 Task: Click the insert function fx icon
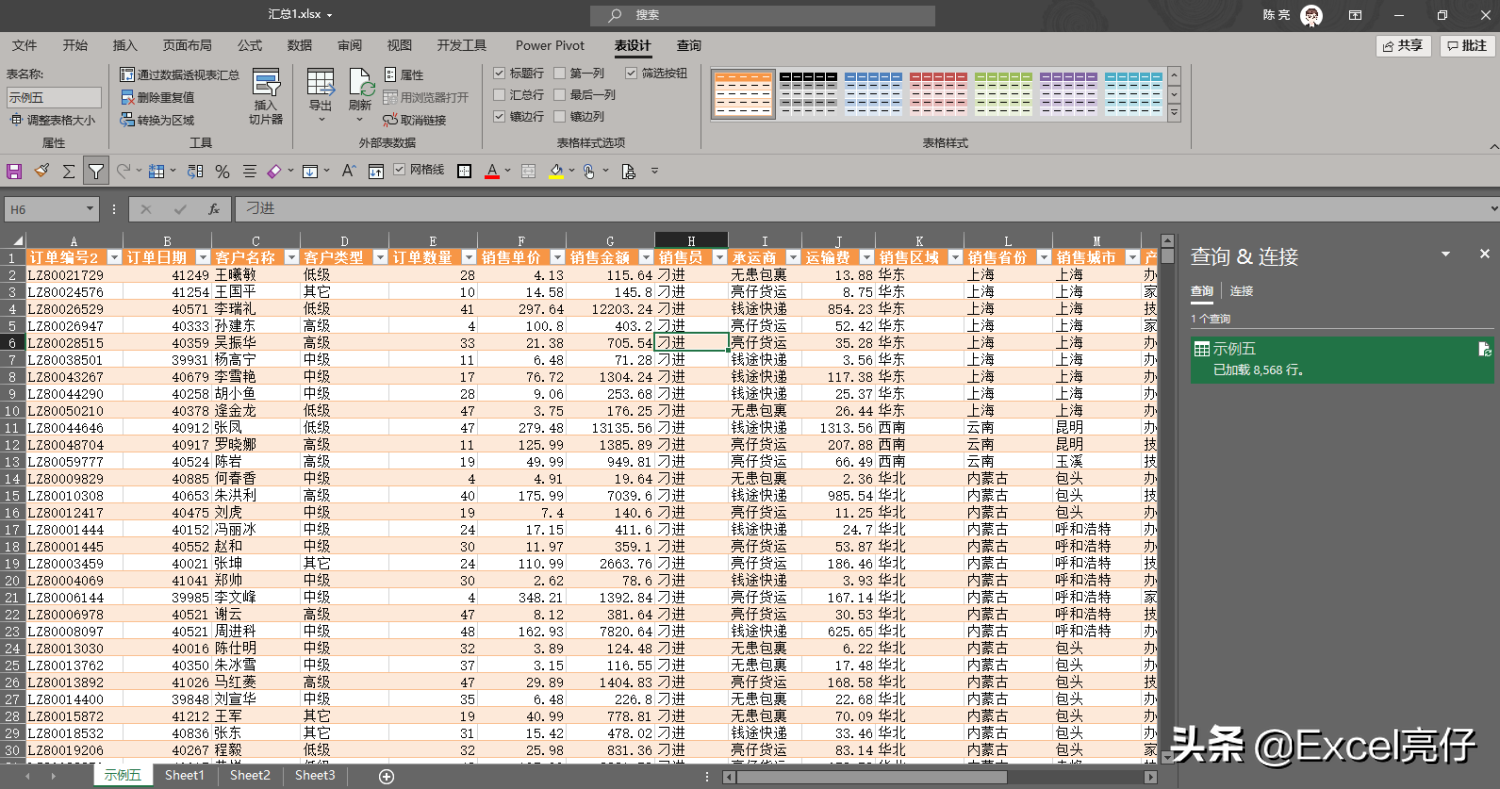tap(213, 209)
